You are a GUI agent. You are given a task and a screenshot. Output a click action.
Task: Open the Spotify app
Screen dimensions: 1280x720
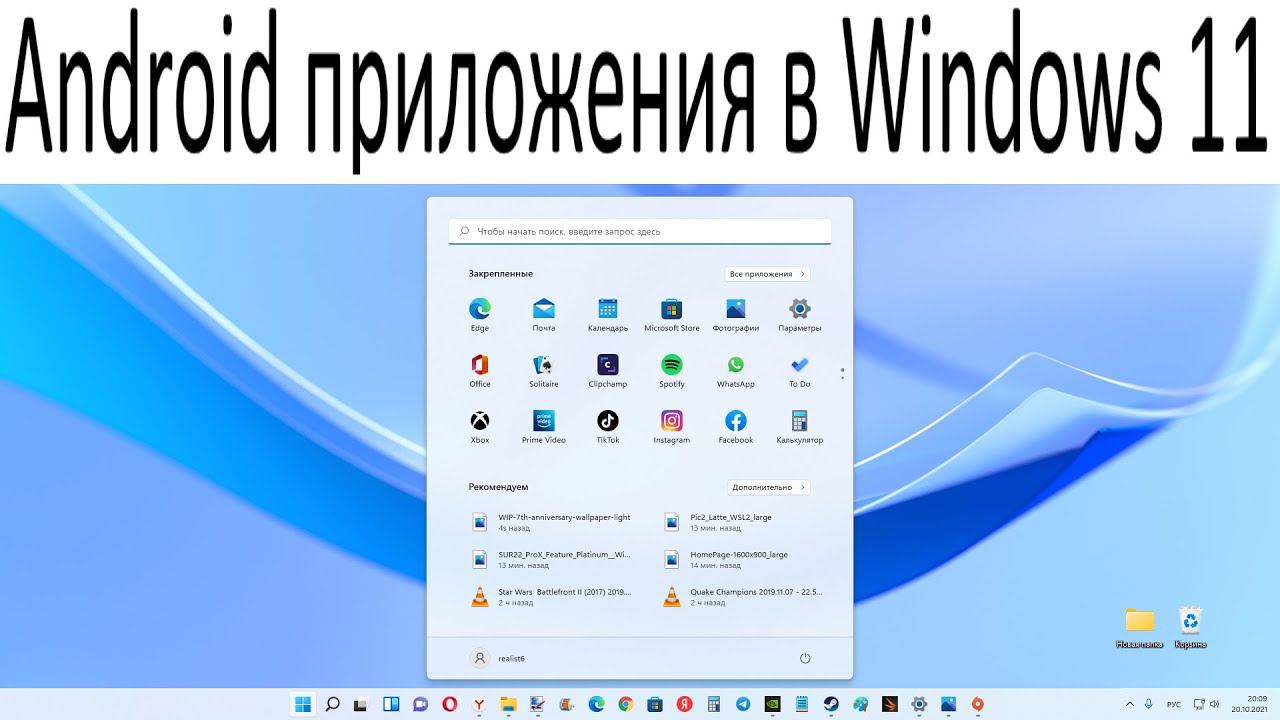coord(672,370)
